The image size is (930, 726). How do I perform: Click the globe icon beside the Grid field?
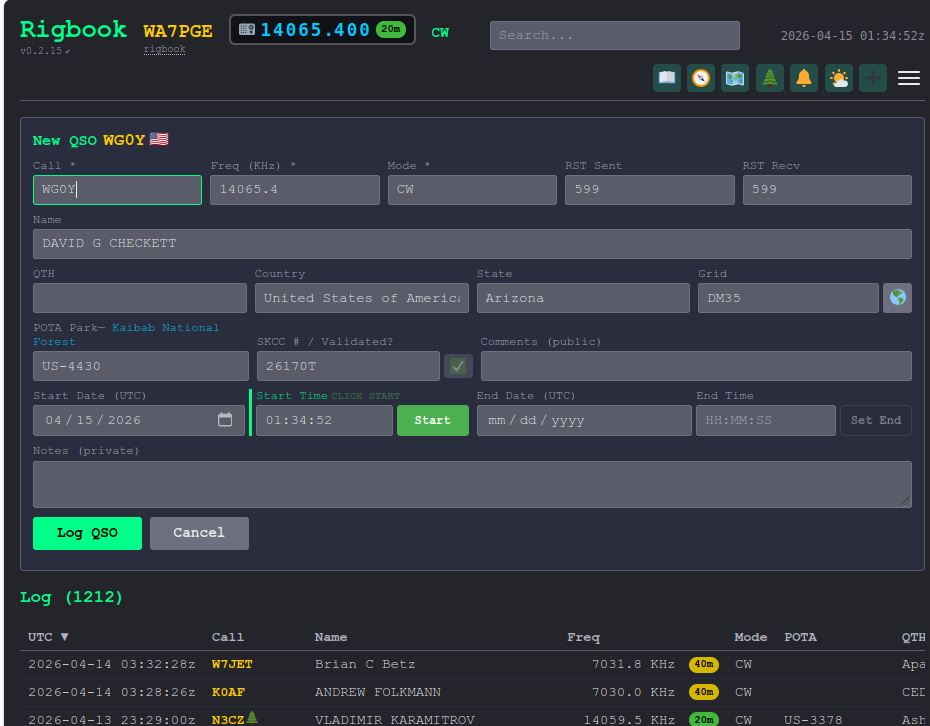(897, 298)
